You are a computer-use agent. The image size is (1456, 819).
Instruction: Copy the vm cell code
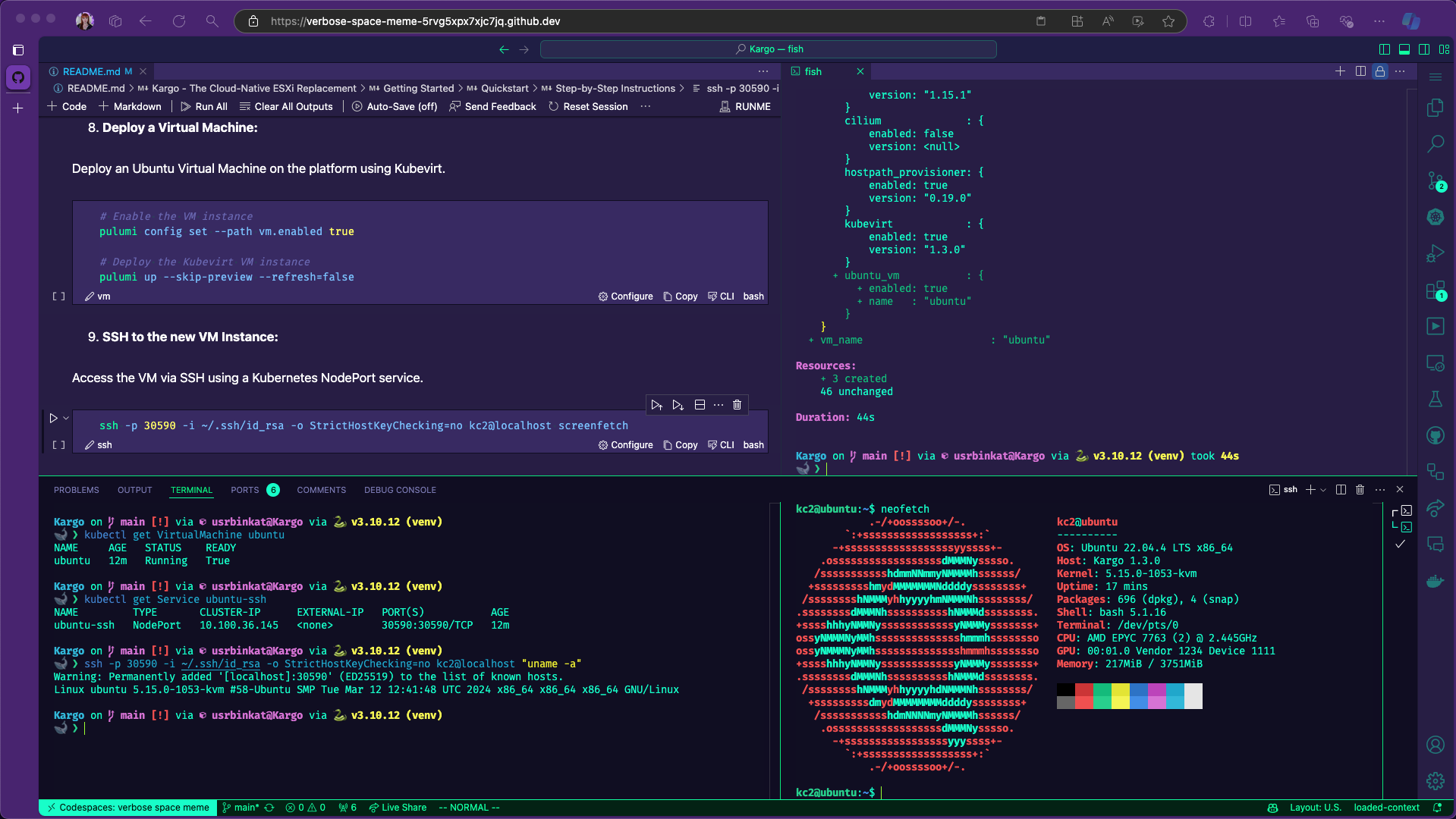[681, 297]
